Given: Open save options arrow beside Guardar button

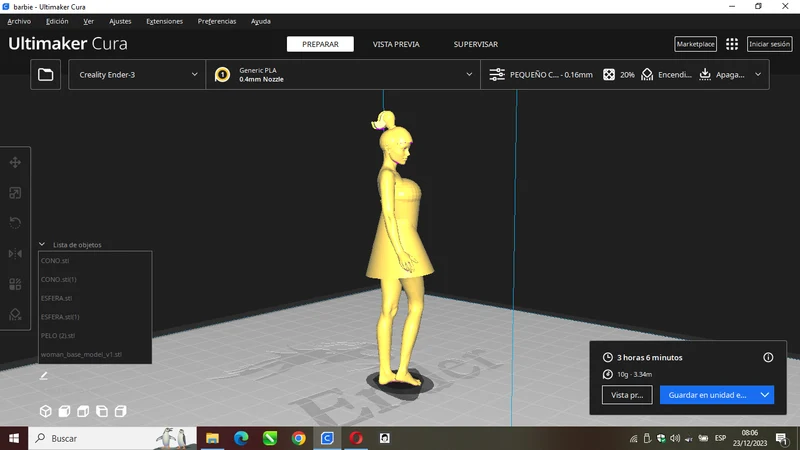Looking at the screenshot, I should tap(765, 395).
